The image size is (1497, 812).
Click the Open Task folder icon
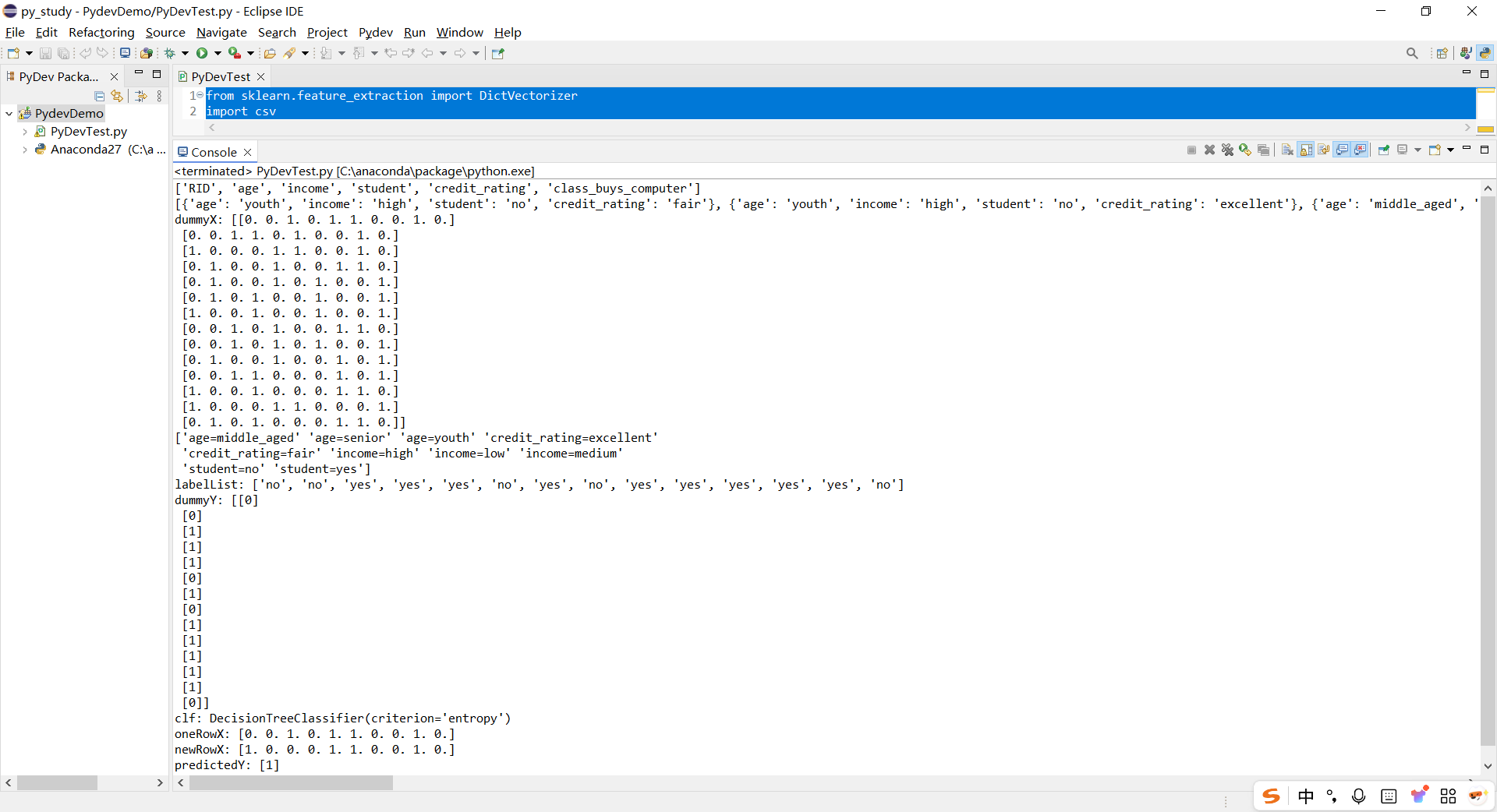[x=270, y=53]
